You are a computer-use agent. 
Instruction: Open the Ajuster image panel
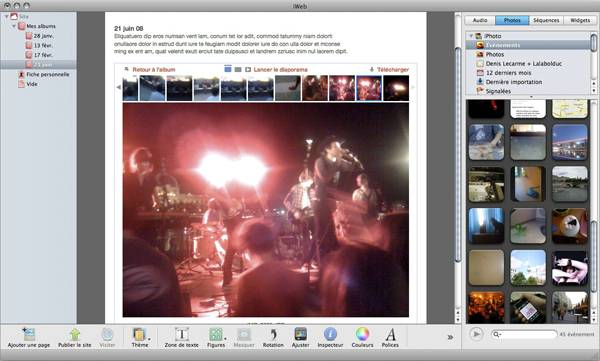tap(301, 335)
